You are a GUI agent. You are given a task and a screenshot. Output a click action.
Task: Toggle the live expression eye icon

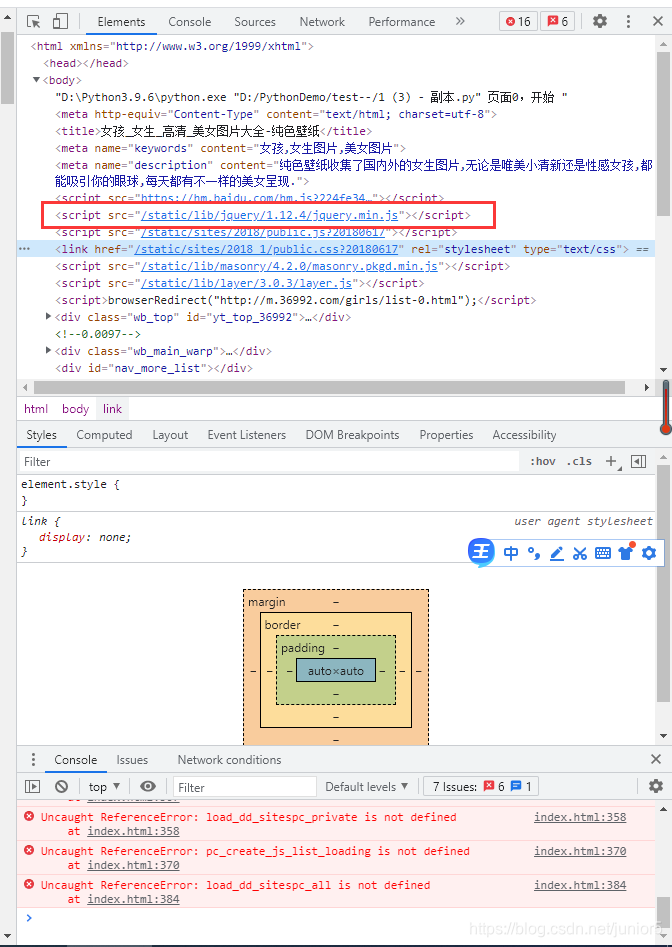[147, 786]
